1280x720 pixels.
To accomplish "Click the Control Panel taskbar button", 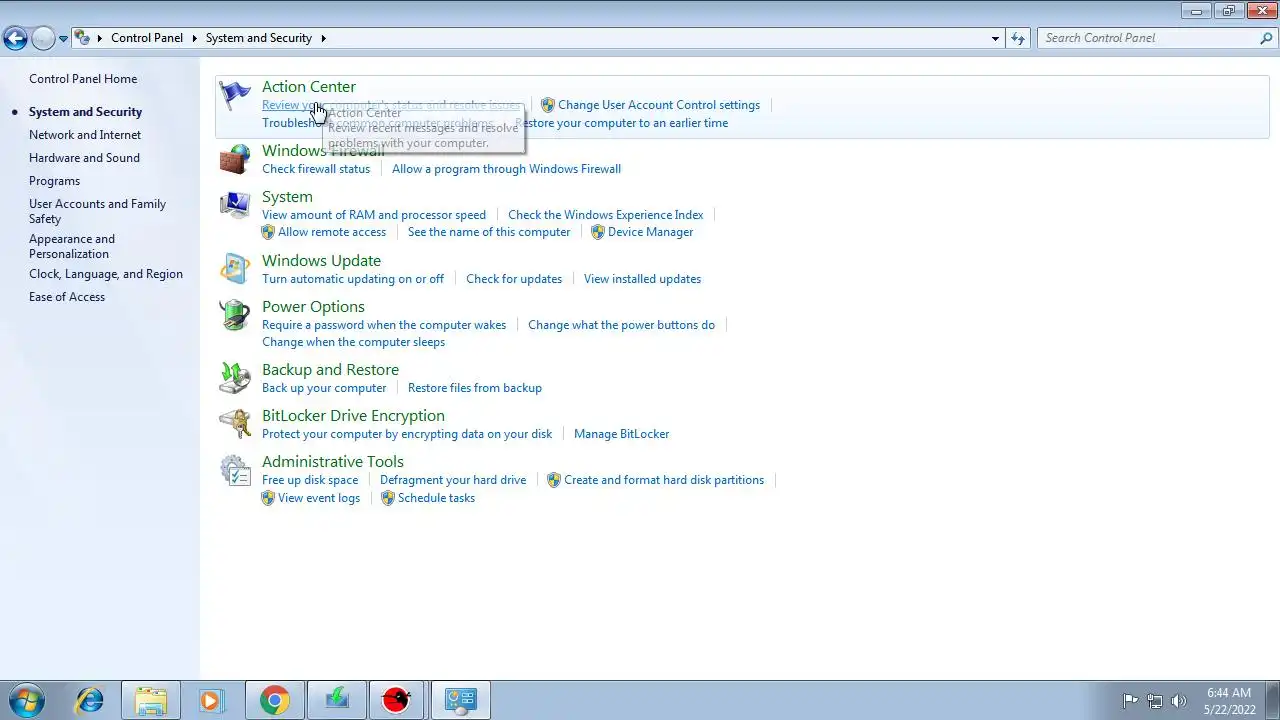I will click(461, 700).
